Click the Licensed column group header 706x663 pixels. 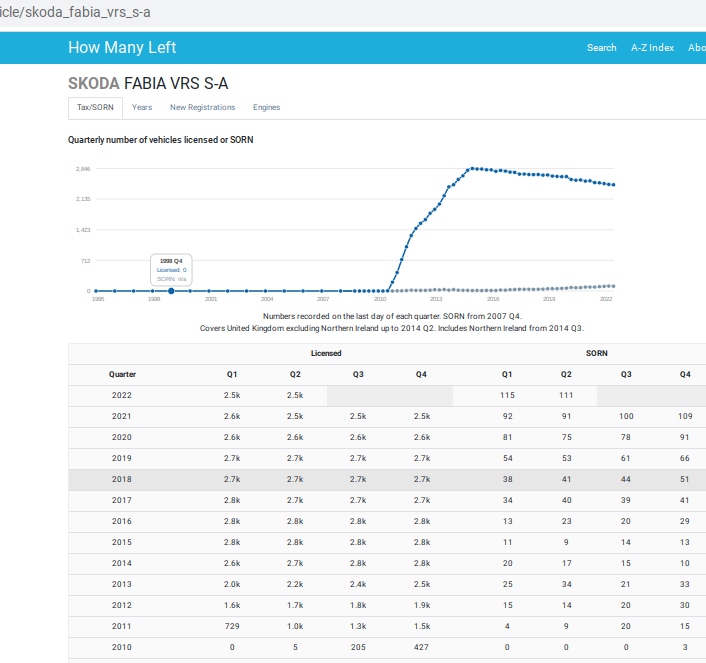tap(326, 353)
